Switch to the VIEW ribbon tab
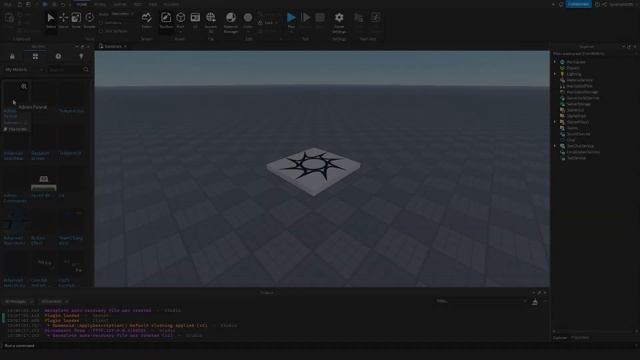The image size is (640, 360). pos(153,4)
